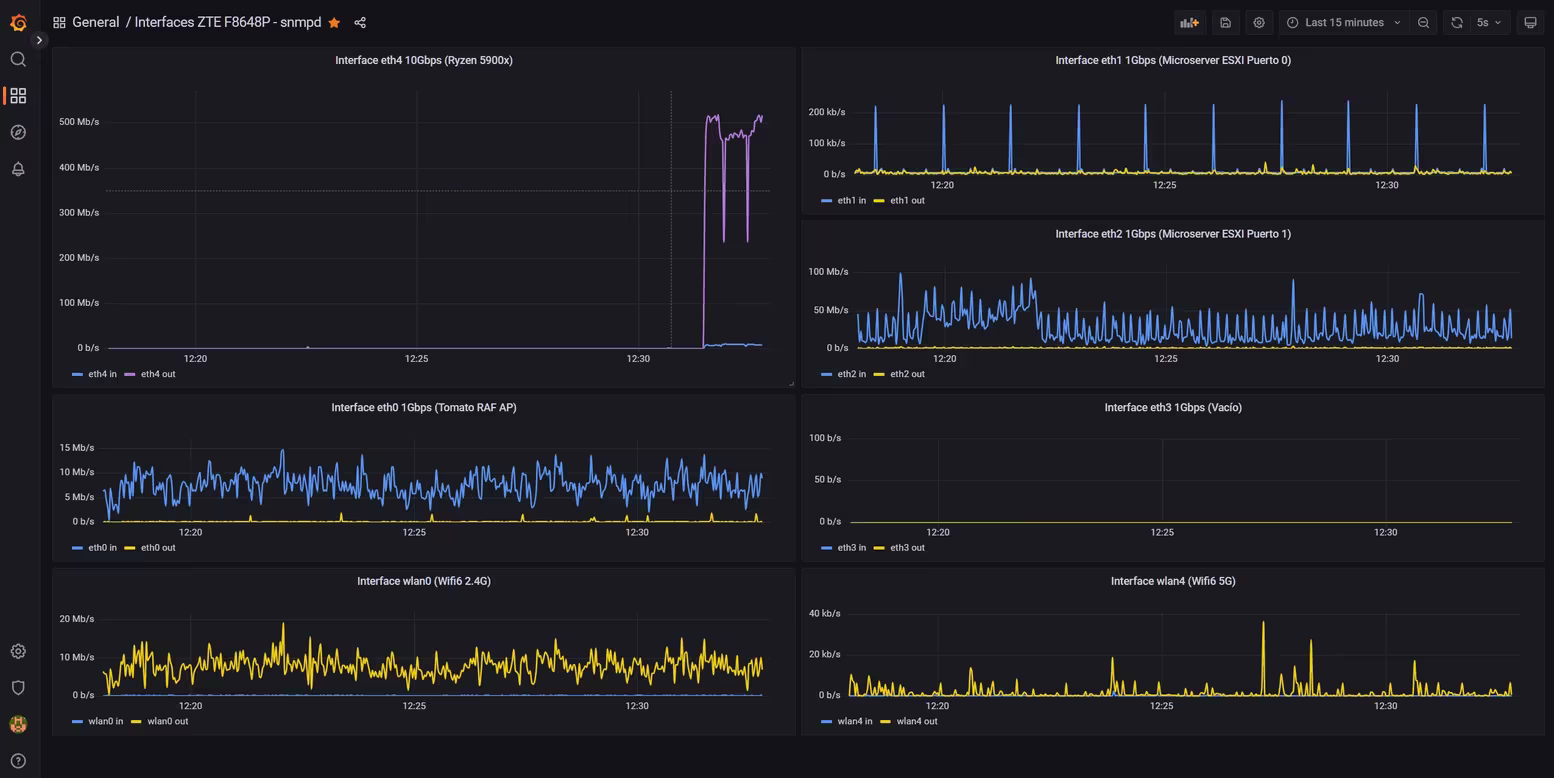The image size is (1554, 778).
Task: Click the eth4 out purple peak near 500 Mb/s
Action: coord(712,117)
